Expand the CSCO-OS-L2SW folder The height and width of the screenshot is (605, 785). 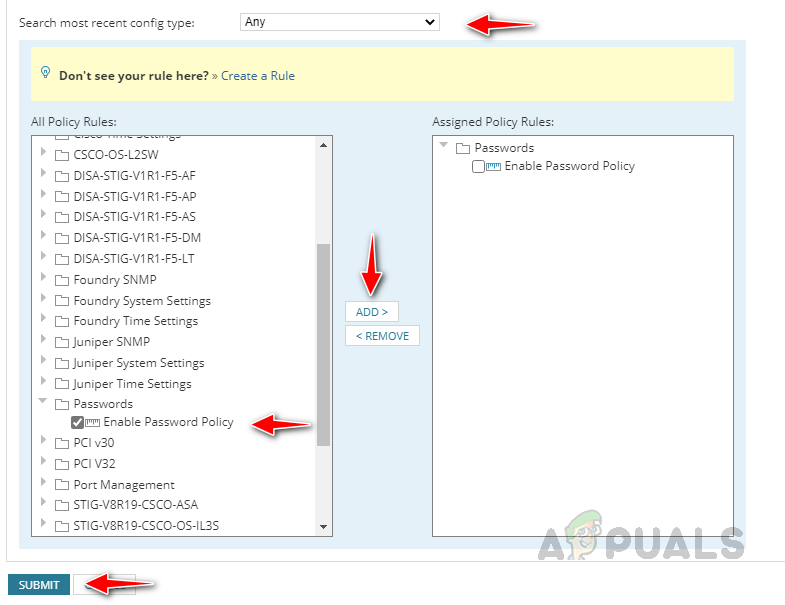click(x=43, y=152)
